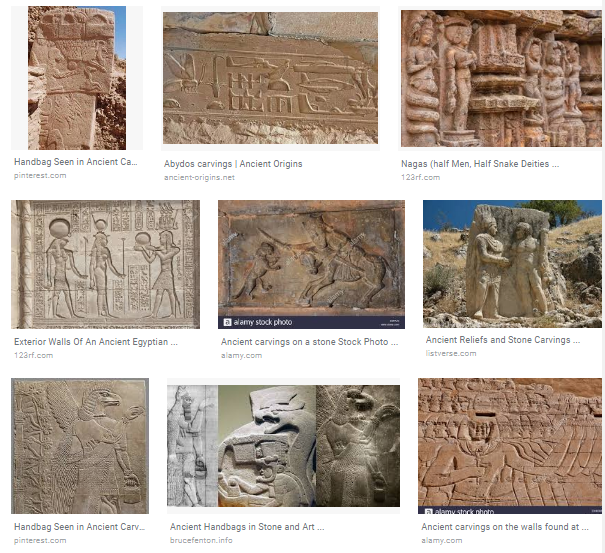Click 'Ancient carvings on the walls found at' title

click(505, 527)
